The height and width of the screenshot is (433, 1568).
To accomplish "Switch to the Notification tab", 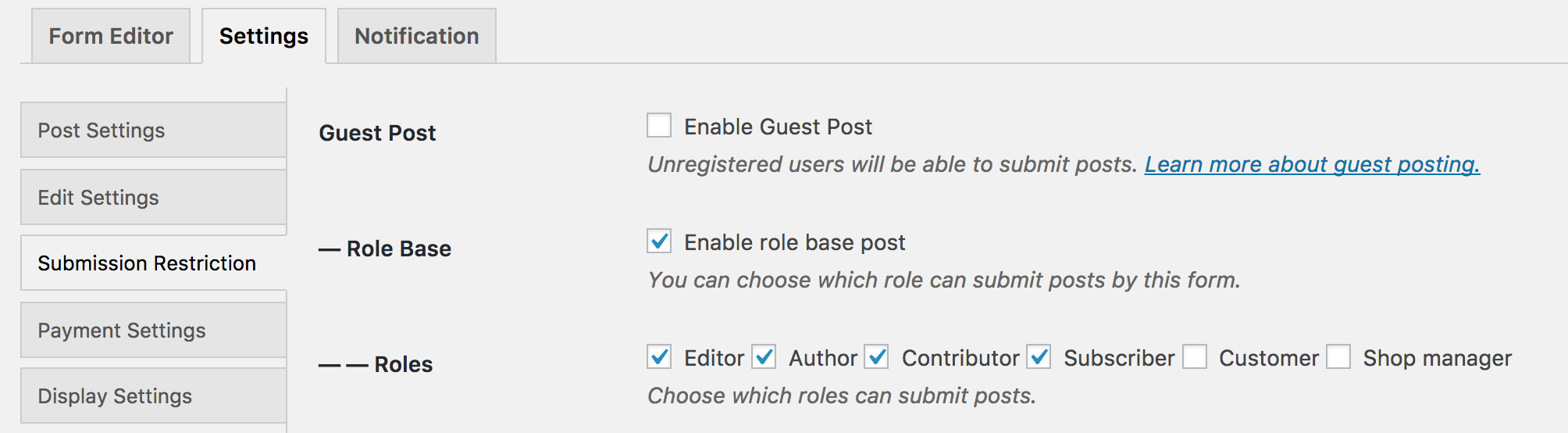I will tap(417, 36).
